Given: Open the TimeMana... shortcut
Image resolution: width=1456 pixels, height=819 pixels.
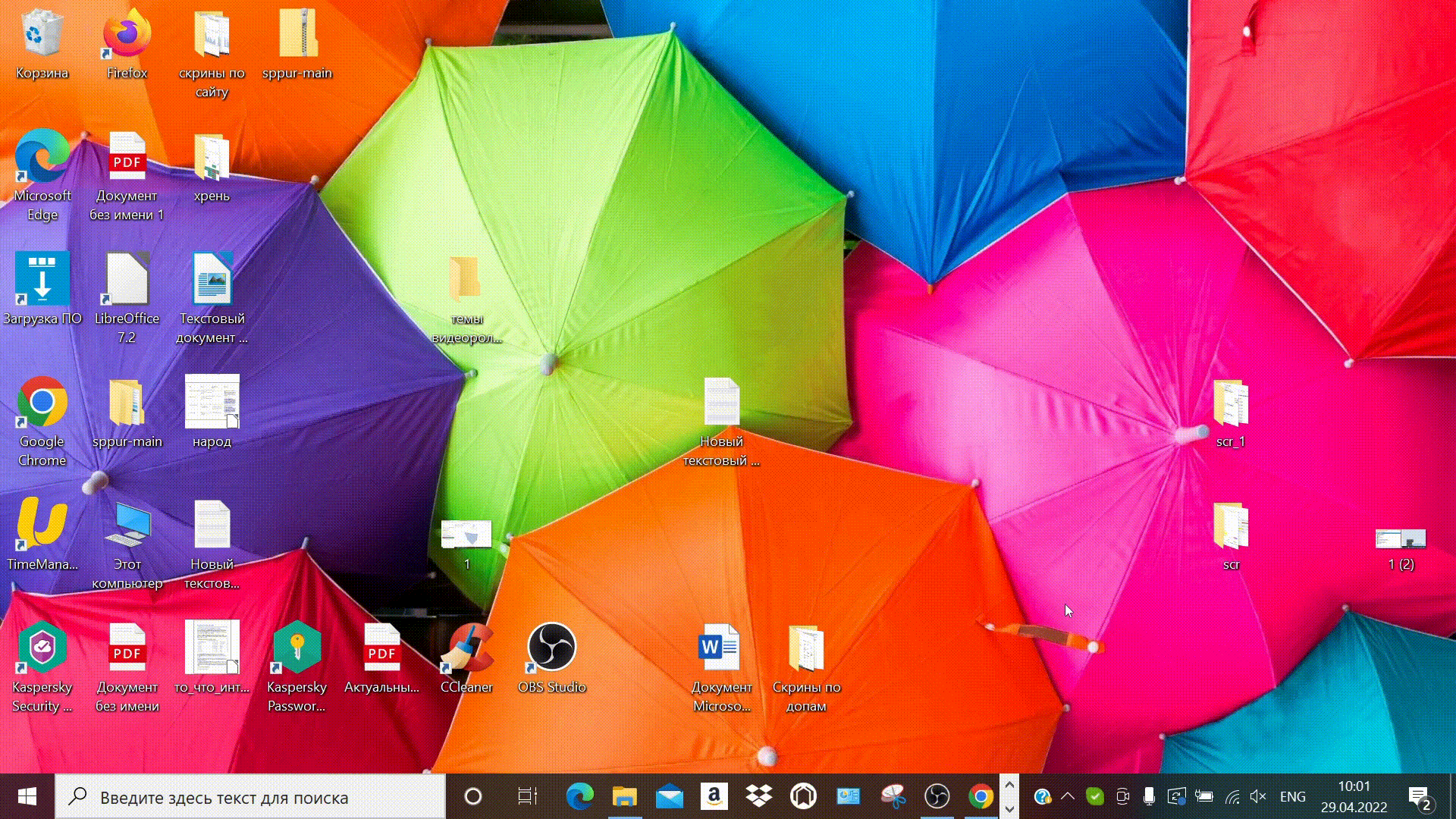Looking at the screenshot, I should point(42,535).
